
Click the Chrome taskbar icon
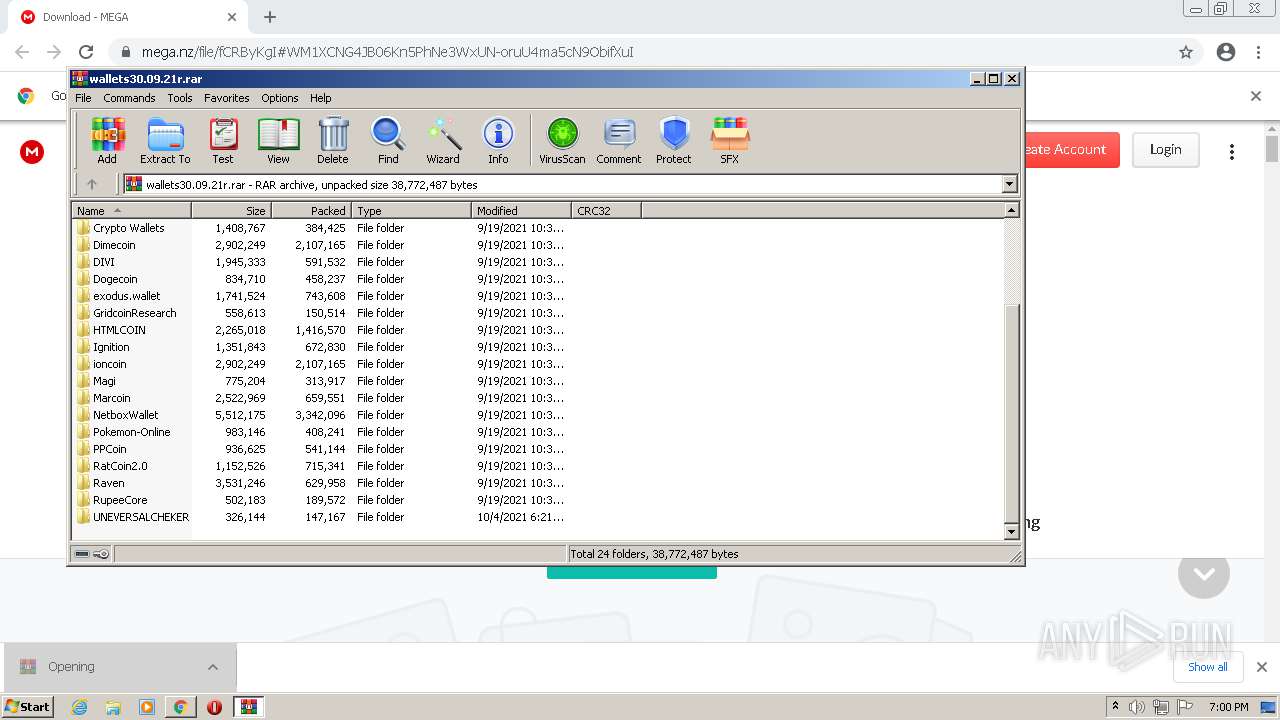180,707
